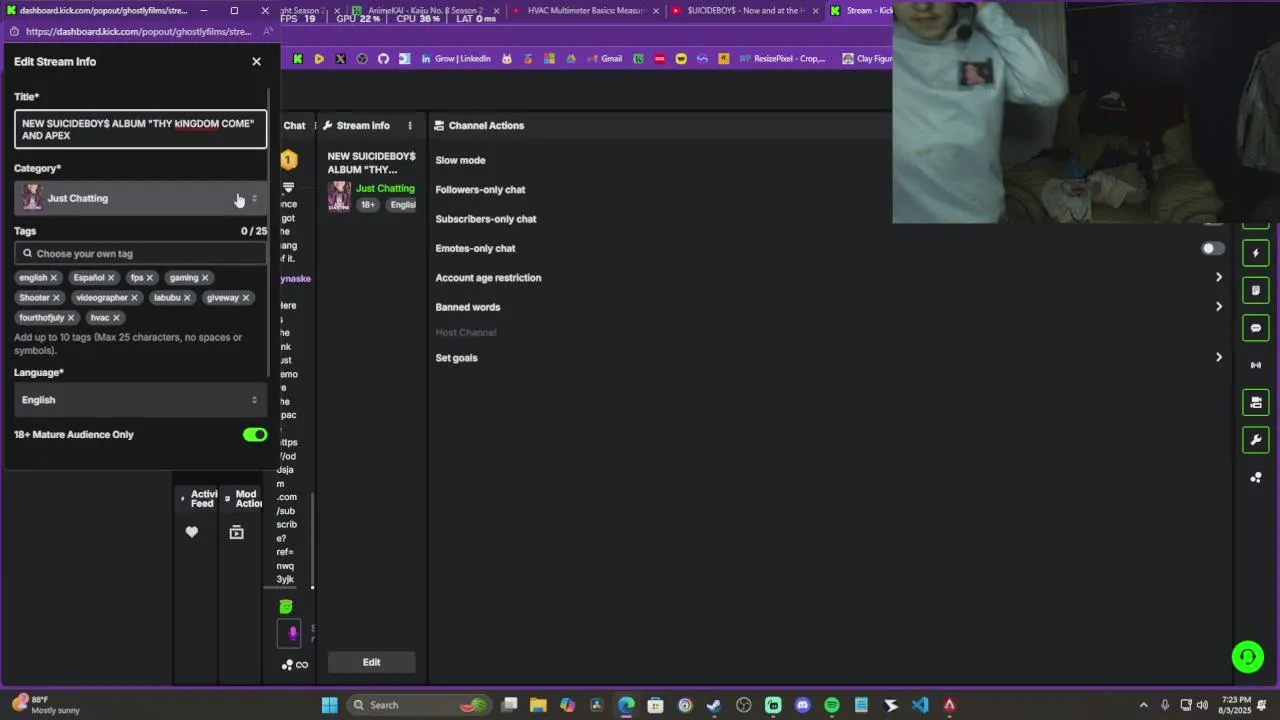Image resolution: width=1280 pixels, height=720 pixels.
Task: Open the Grow | LinkedIn bookmark
Action: (x=456, y=59)
